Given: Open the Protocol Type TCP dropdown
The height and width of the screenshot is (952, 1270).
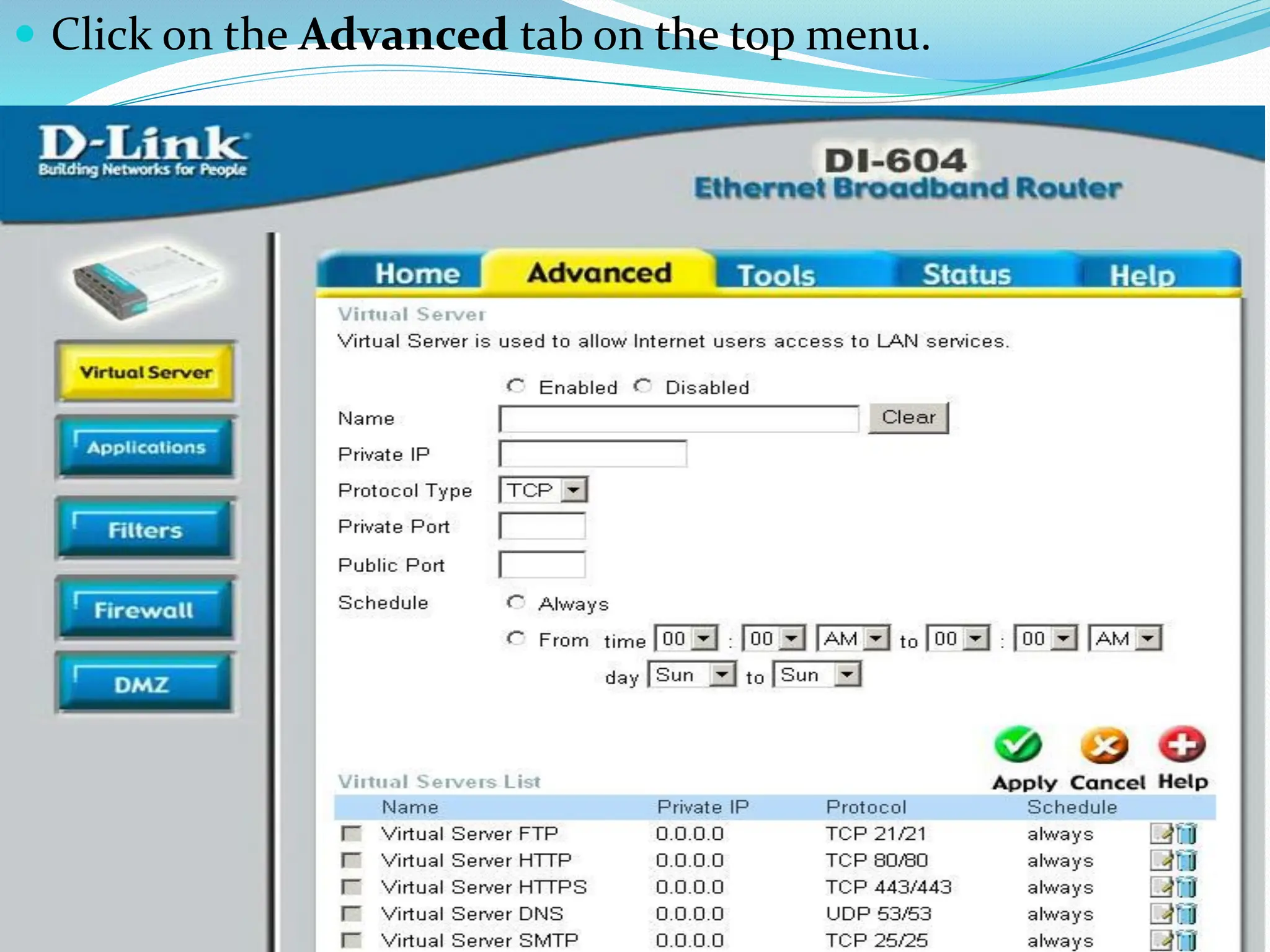Looking at the screenshot, I should point(543,490).
